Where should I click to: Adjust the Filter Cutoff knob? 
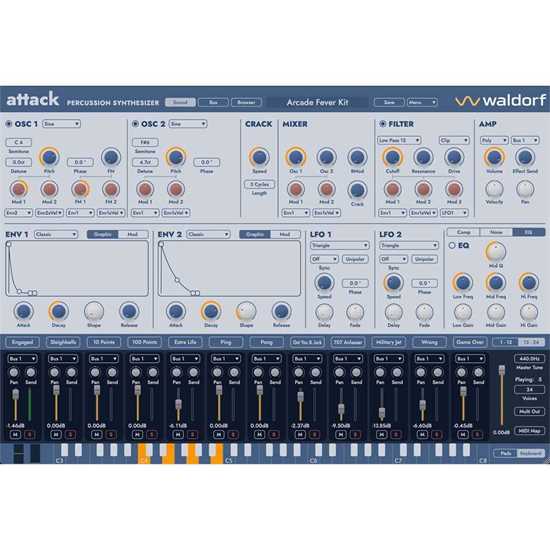point(393,157)
